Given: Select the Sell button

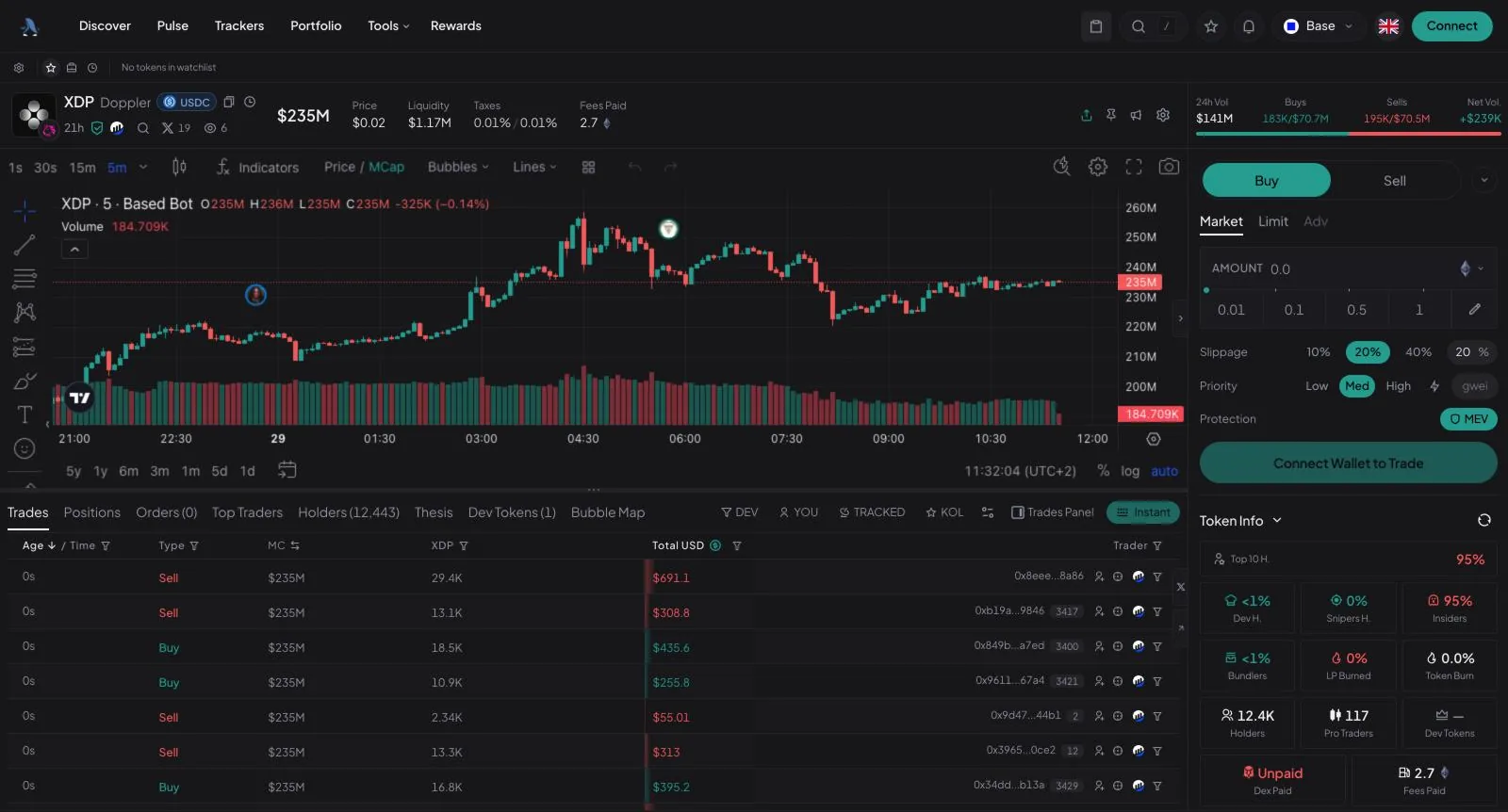Looking at the screenshot, I should (1395, 181).
